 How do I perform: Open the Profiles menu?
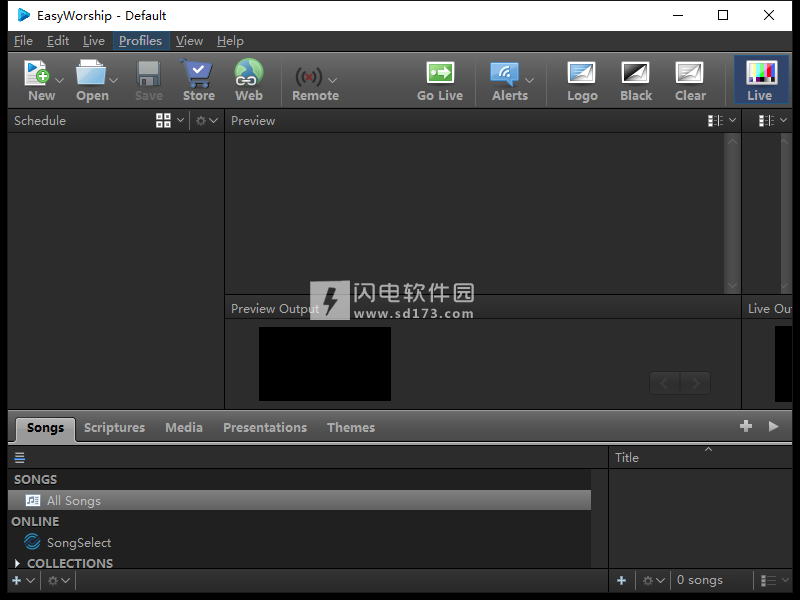coord(140,41)
